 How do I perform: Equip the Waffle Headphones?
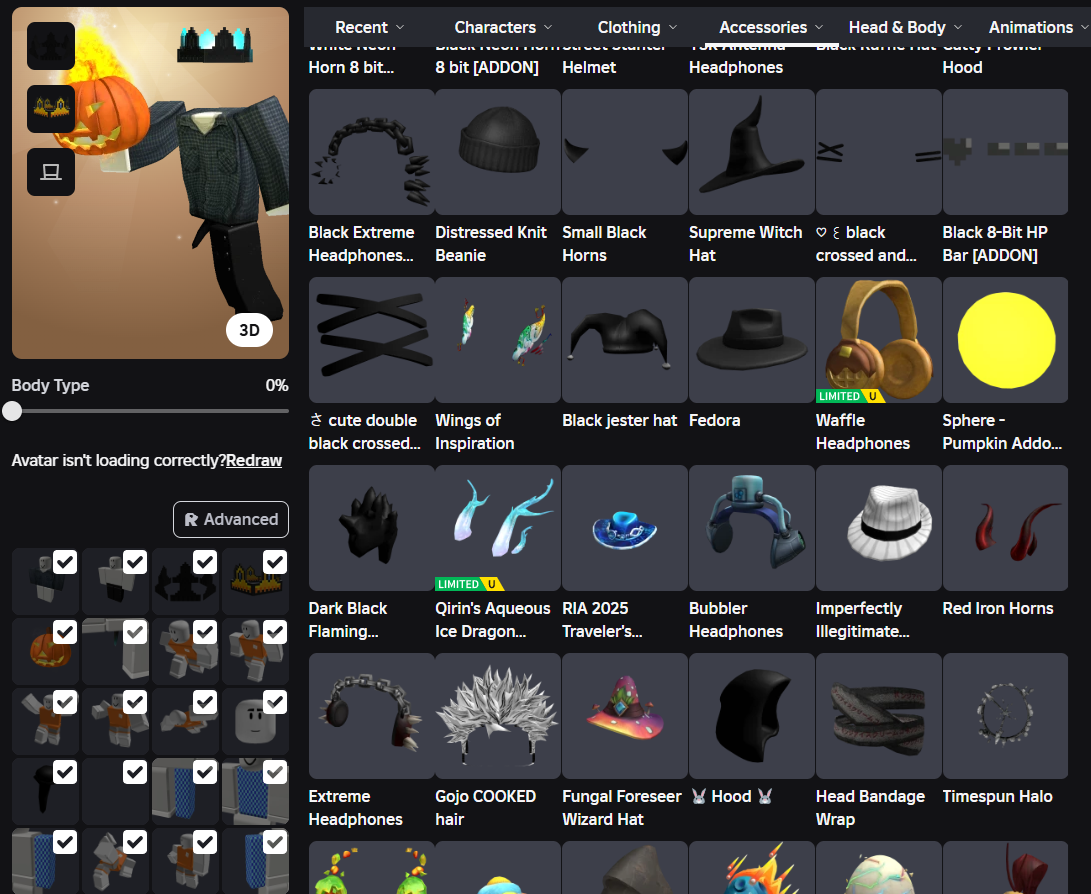click(878, 340)
